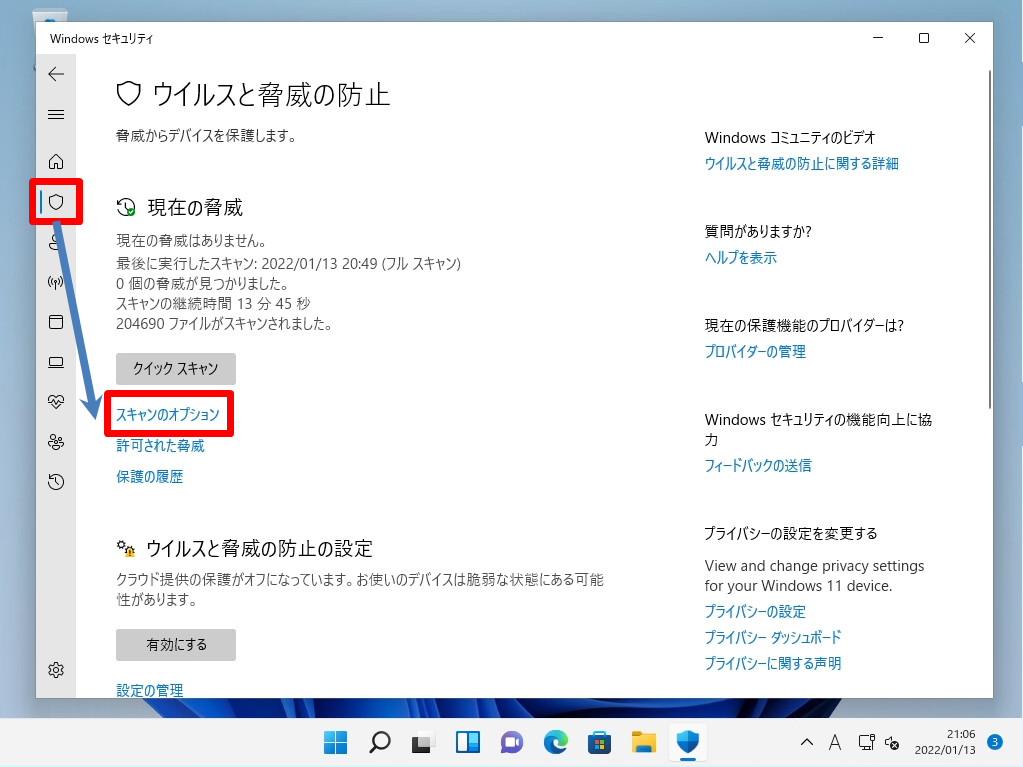The image size is (1023, 767).
Task: Open ウイルスと脅威の防止に関する詳細 link
Action: (x=801, y=164)
